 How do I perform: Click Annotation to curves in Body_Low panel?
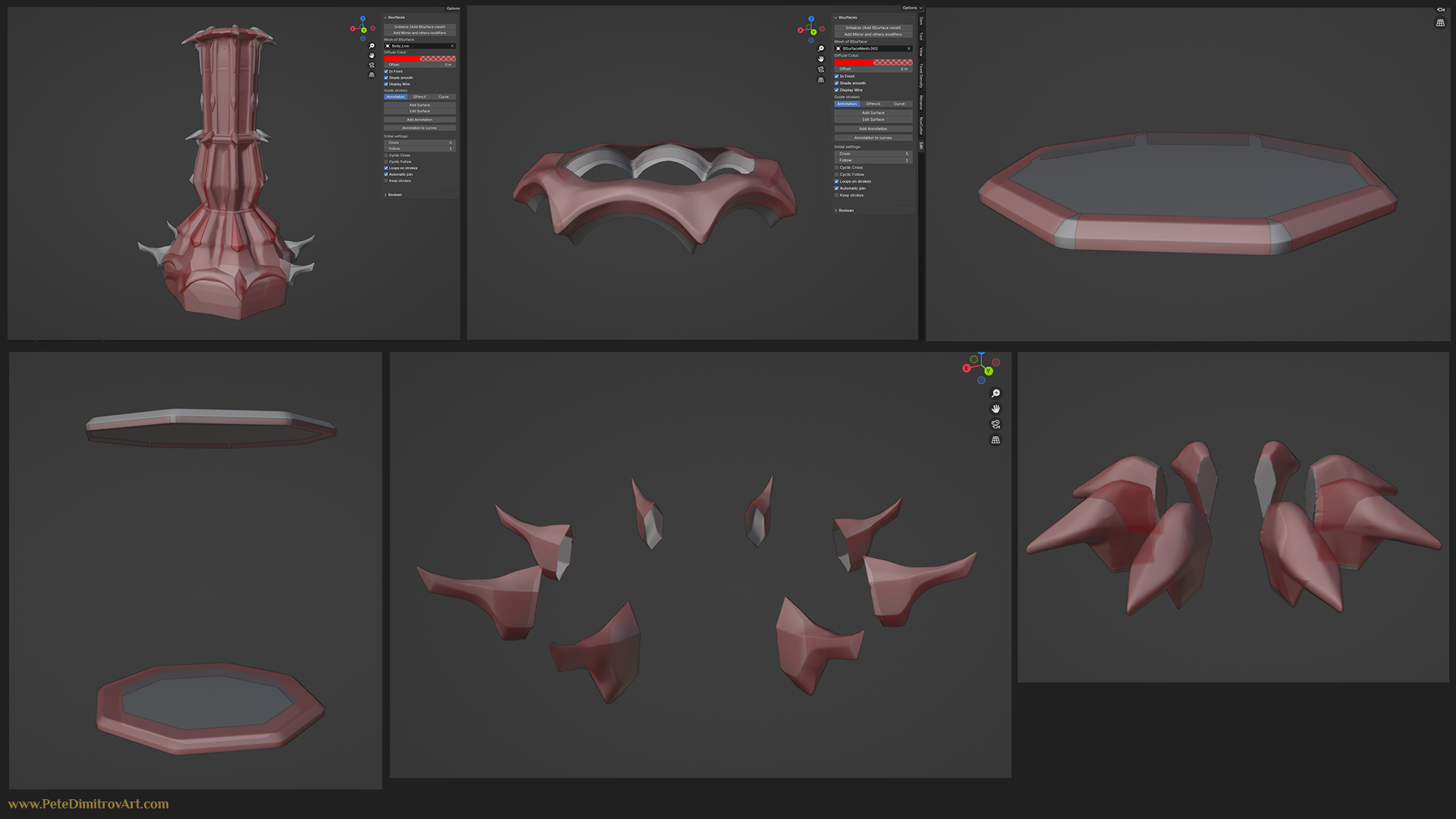pos(420,128)
